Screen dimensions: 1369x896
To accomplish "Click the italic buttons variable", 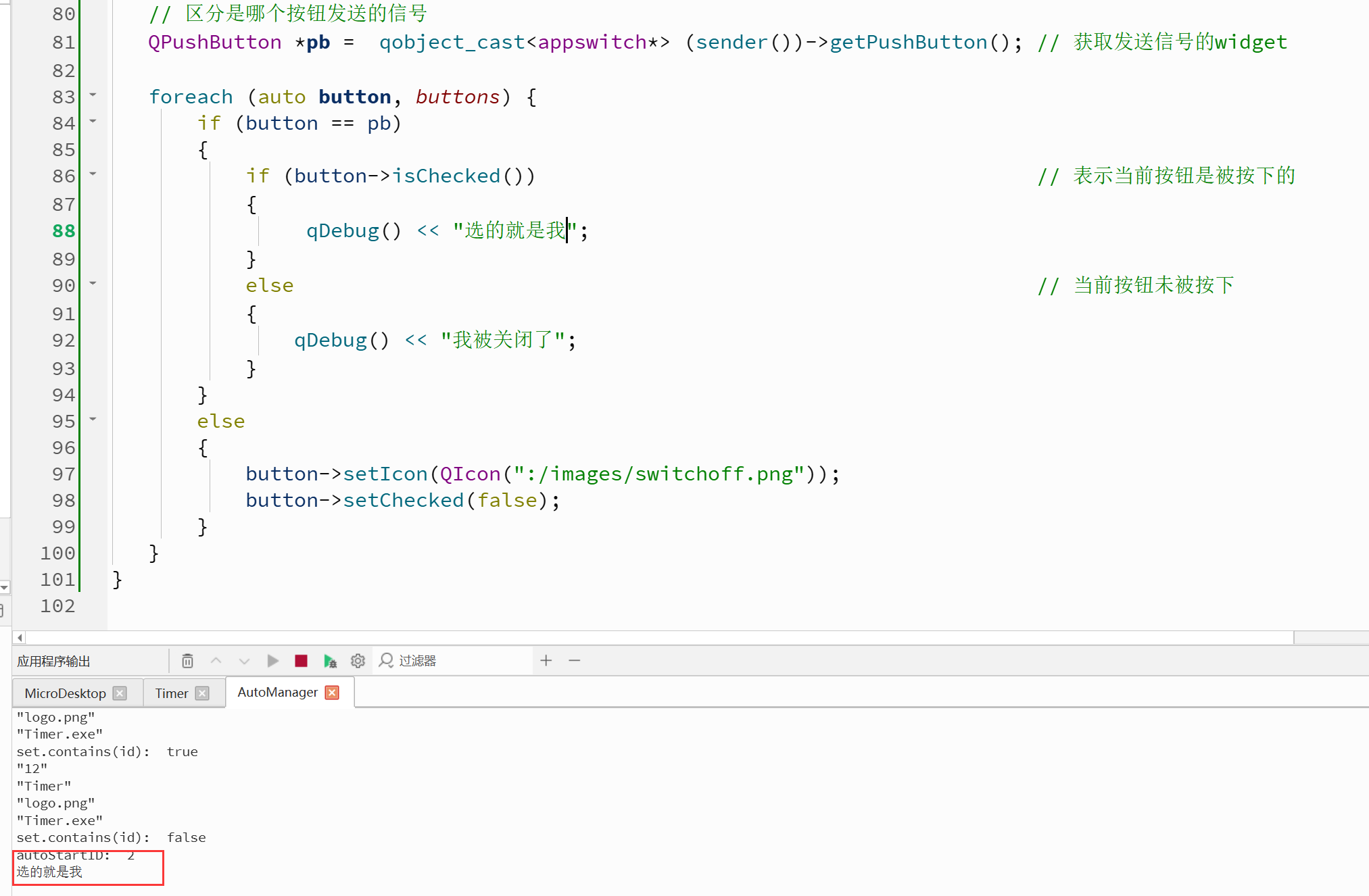I will 458,97.
